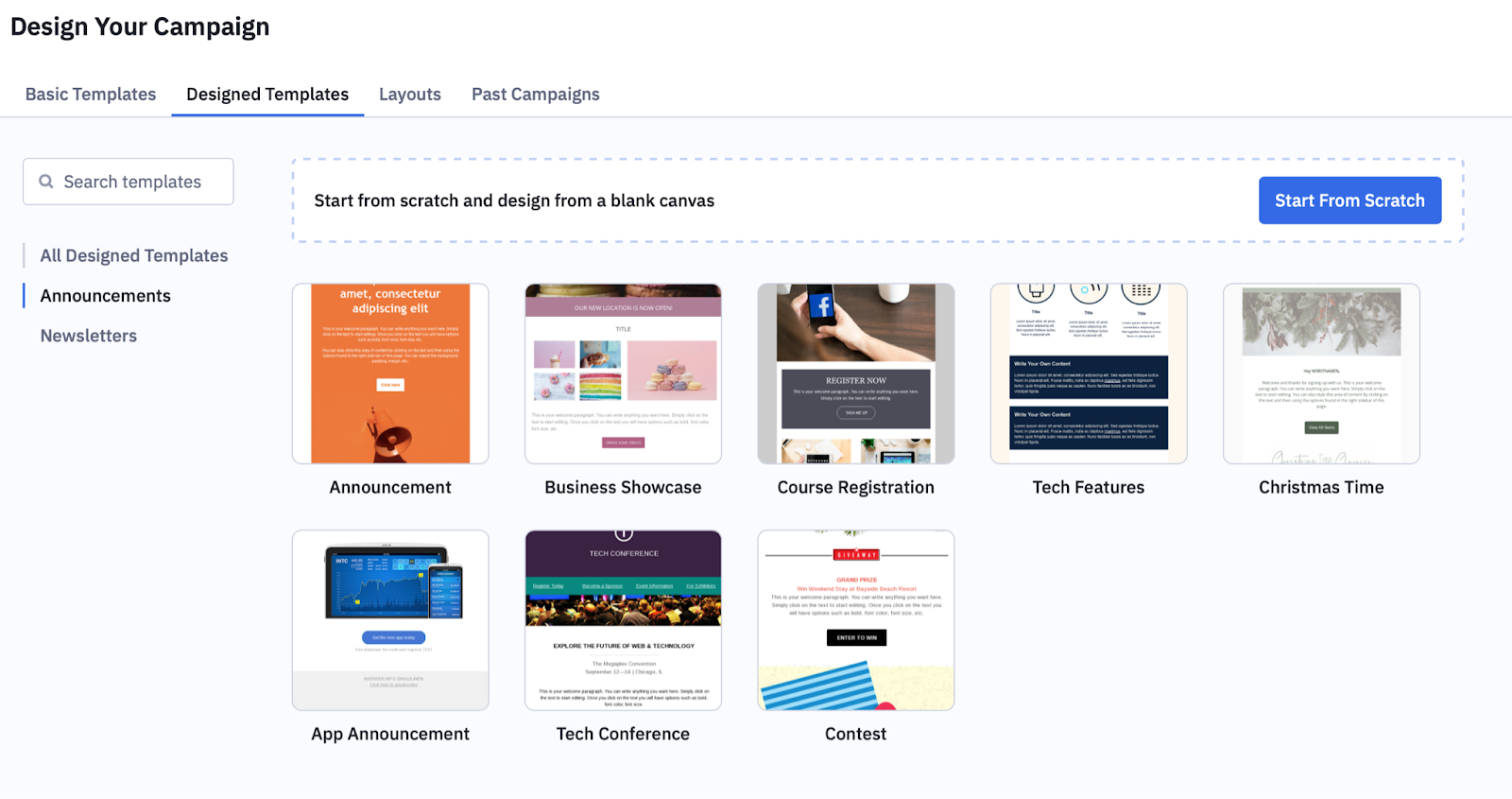
Task: Click the Christmas Time template label
Action: [1321, 487]
